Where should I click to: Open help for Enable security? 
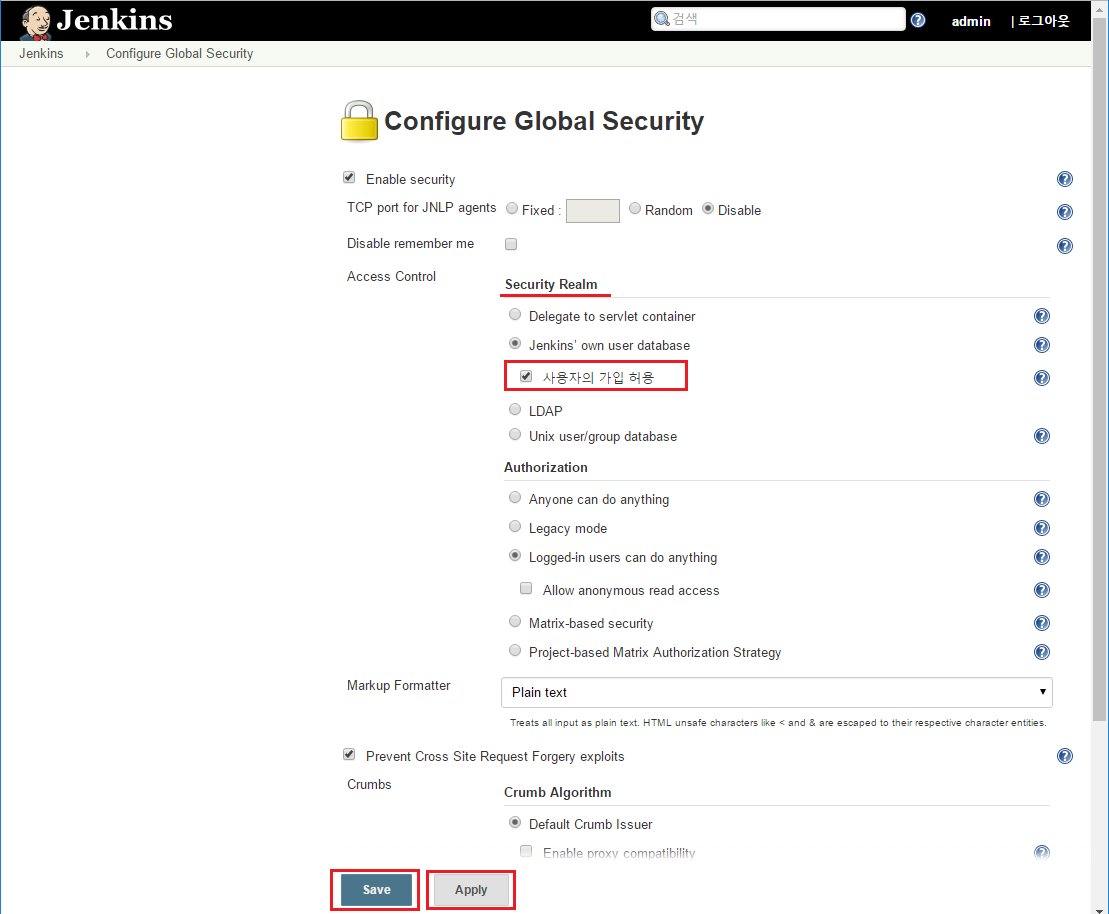pos(1064,179)
